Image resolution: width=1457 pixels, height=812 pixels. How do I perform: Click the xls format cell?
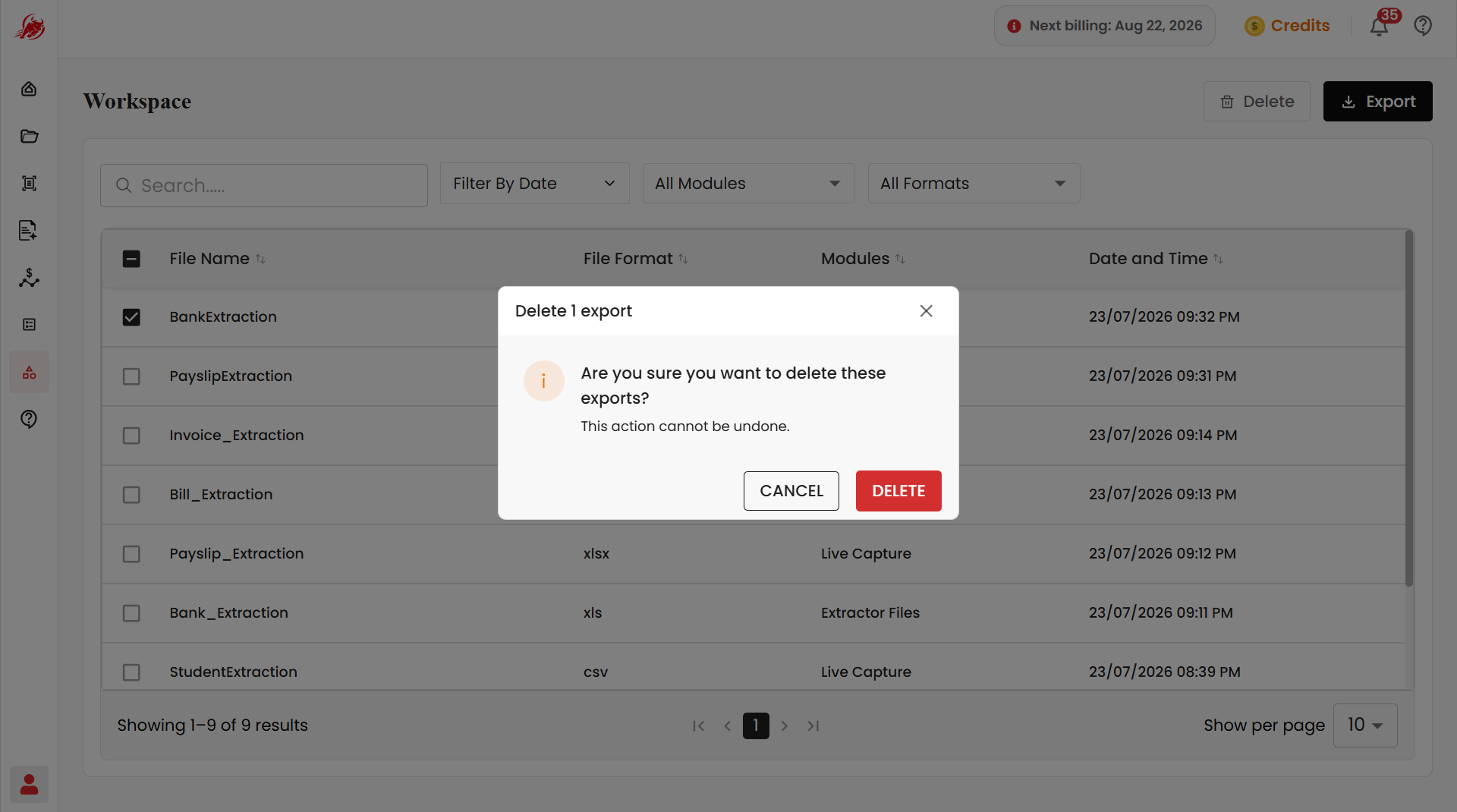tap(593, 613)
